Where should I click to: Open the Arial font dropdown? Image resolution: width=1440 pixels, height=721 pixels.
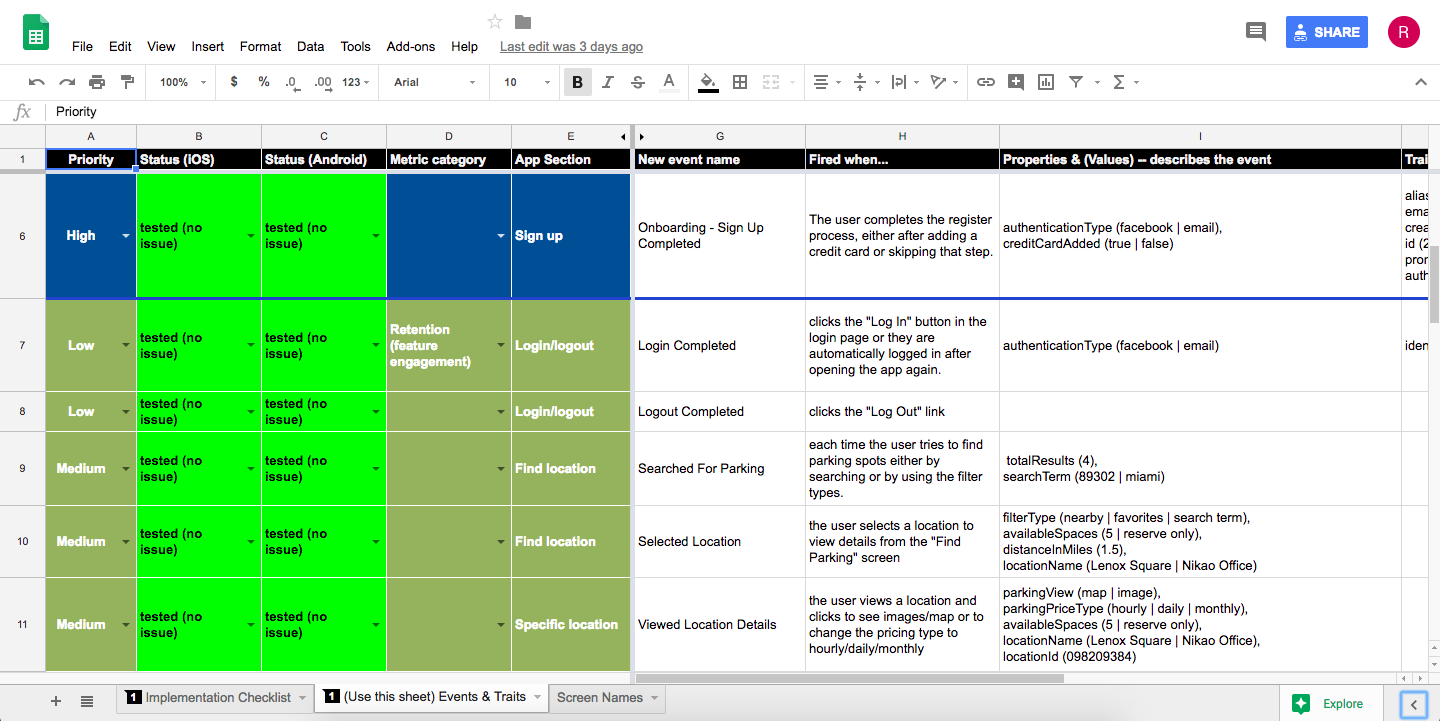tap(434, 82)
